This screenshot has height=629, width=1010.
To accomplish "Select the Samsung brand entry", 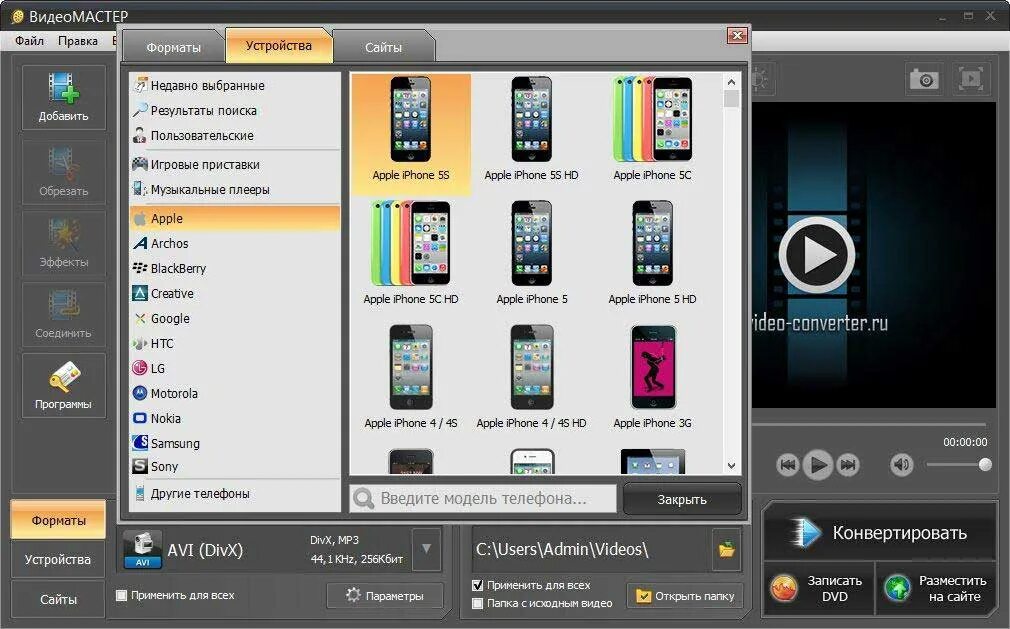I will (234, 443).
